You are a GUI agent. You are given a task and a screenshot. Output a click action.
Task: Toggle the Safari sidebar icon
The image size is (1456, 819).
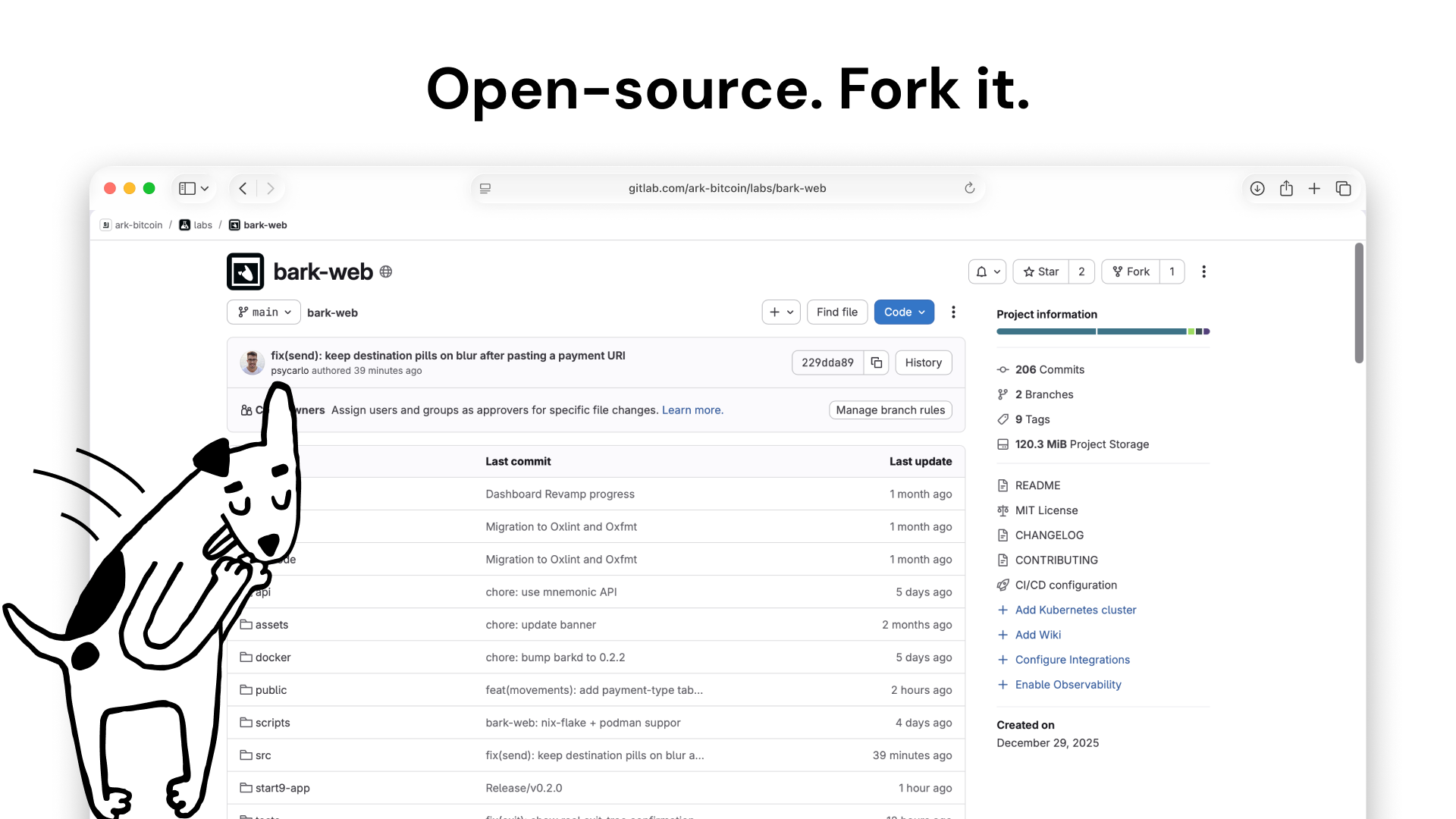point(187,188)
